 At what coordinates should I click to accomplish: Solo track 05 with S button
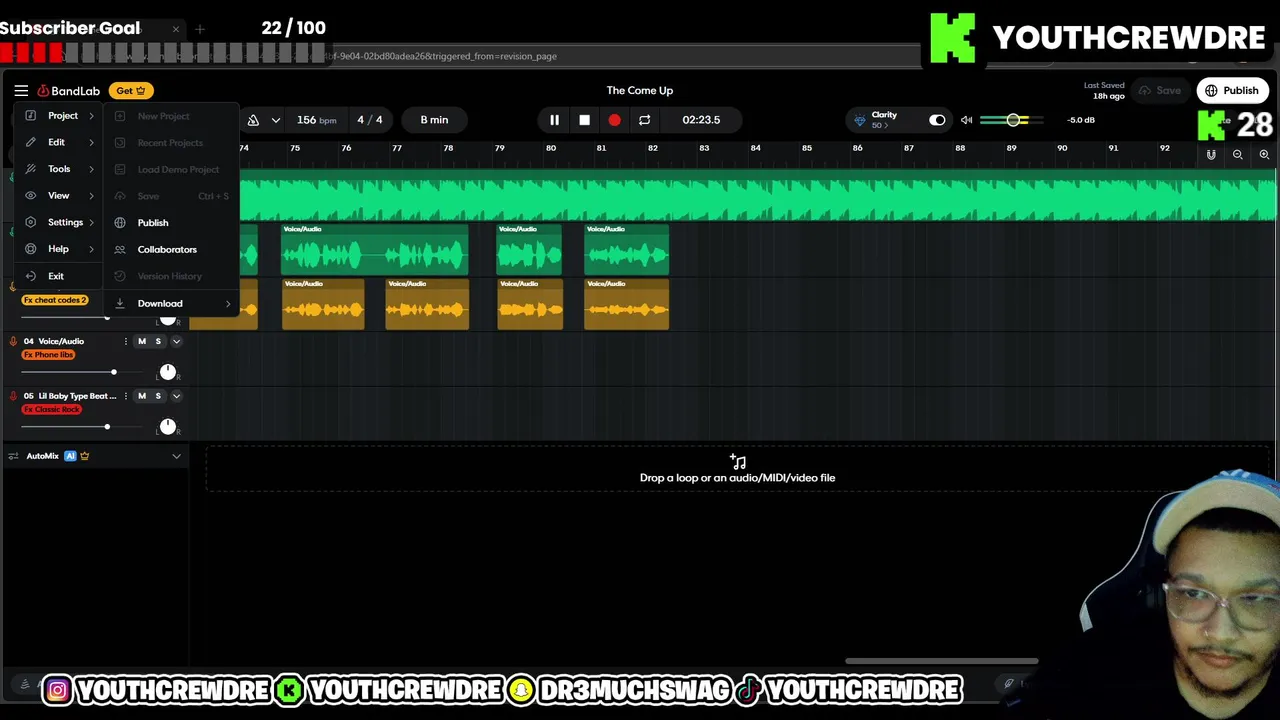click(158, 396)
